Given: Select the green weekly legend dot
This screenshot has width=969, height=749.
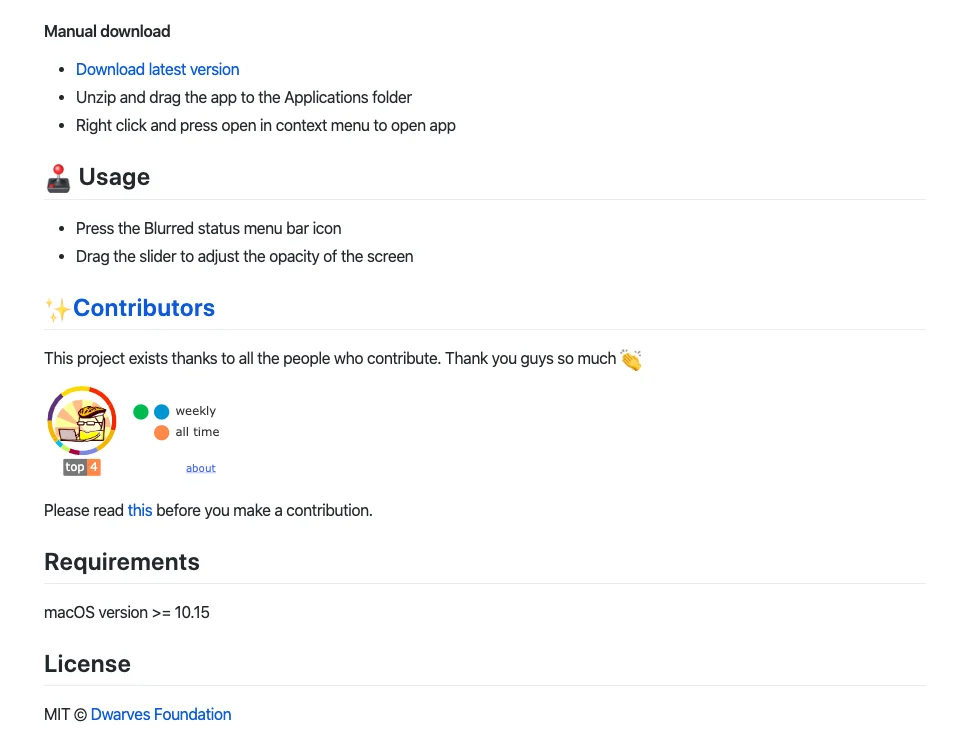Looking at the screenshot, I should coord(141,412).
